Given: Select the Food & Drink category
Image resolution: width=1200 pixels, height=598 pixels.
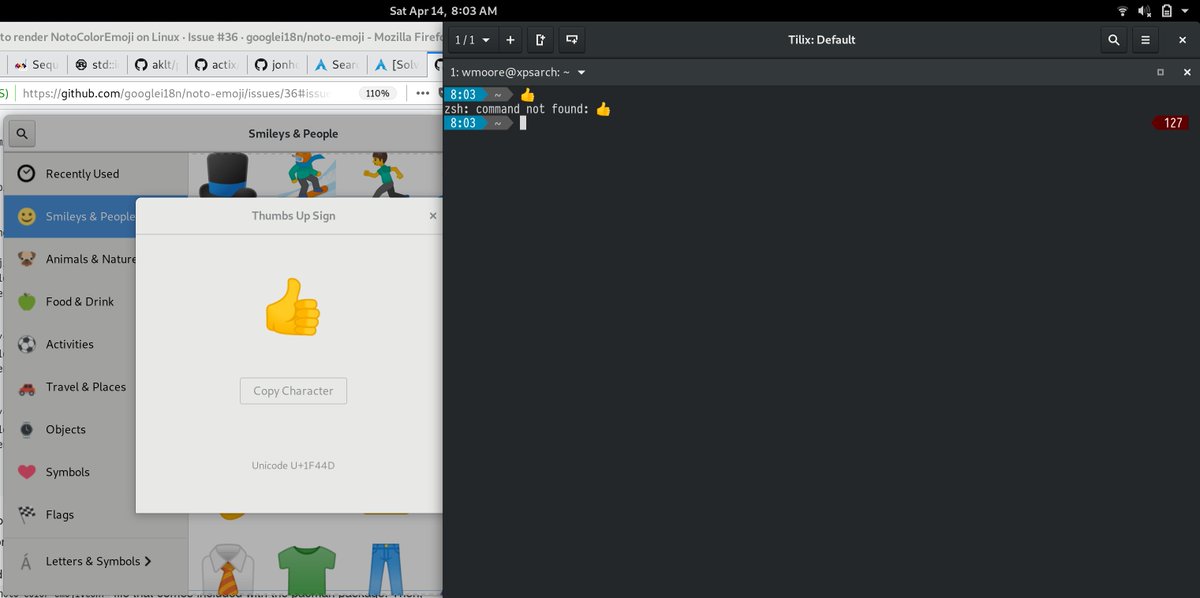Looking at the screenshot, I should [x=70, y=302].
